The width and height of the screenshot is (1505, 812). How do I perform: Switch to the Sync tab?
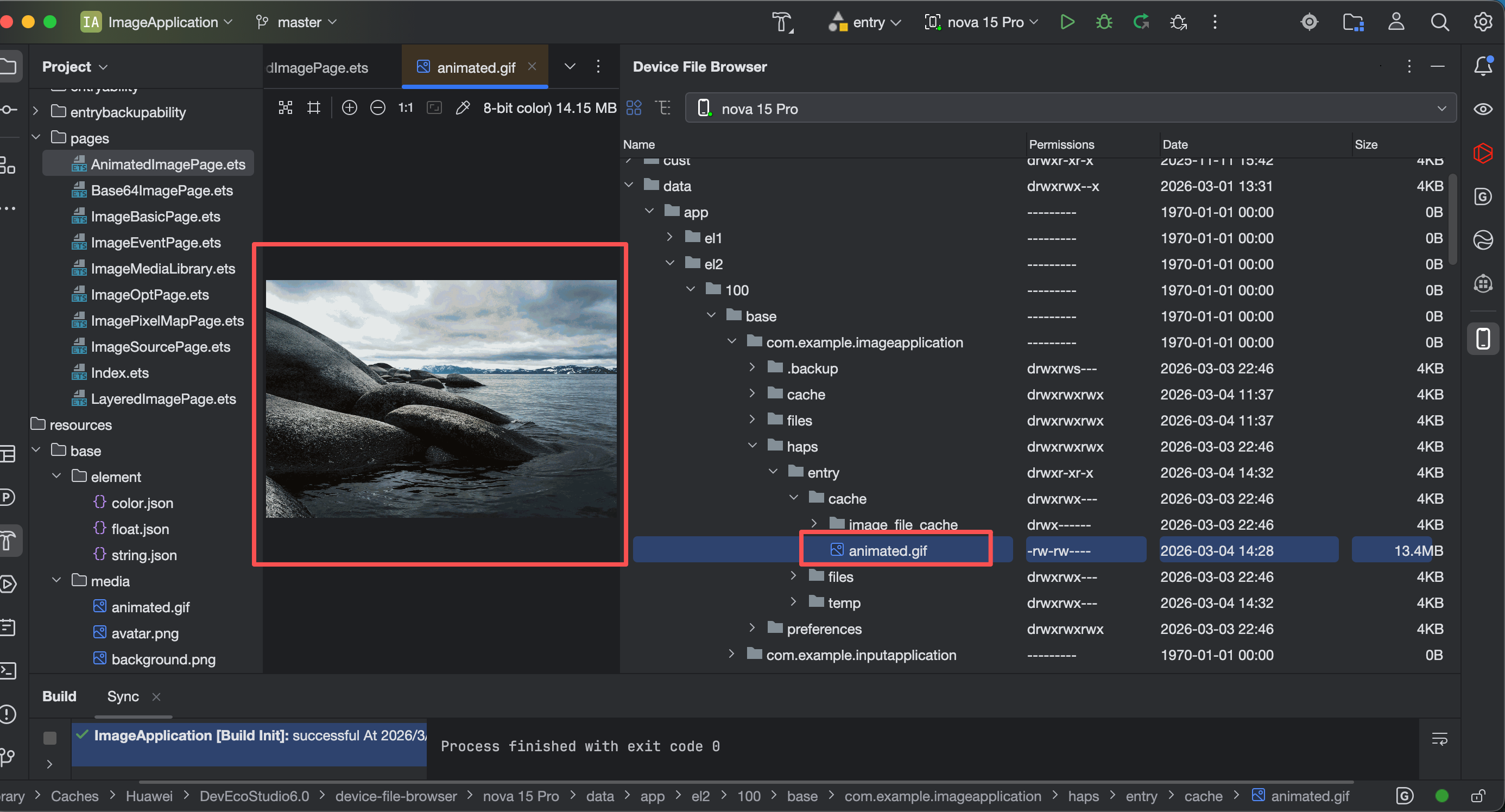coord(123,696)
